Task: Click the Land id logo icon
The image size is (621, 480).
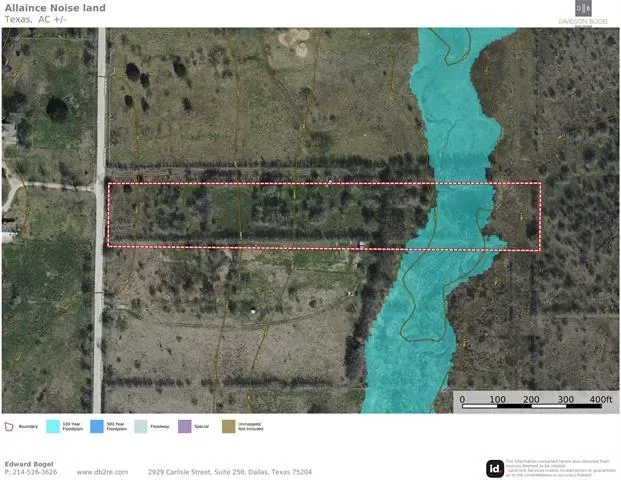Action: click(494, 468)
